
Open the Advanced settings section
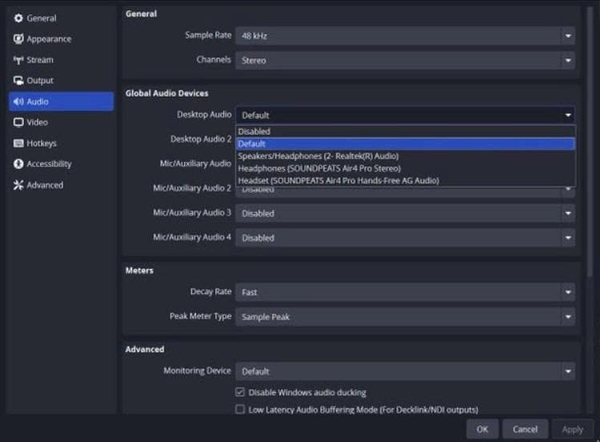click(44, 185)
